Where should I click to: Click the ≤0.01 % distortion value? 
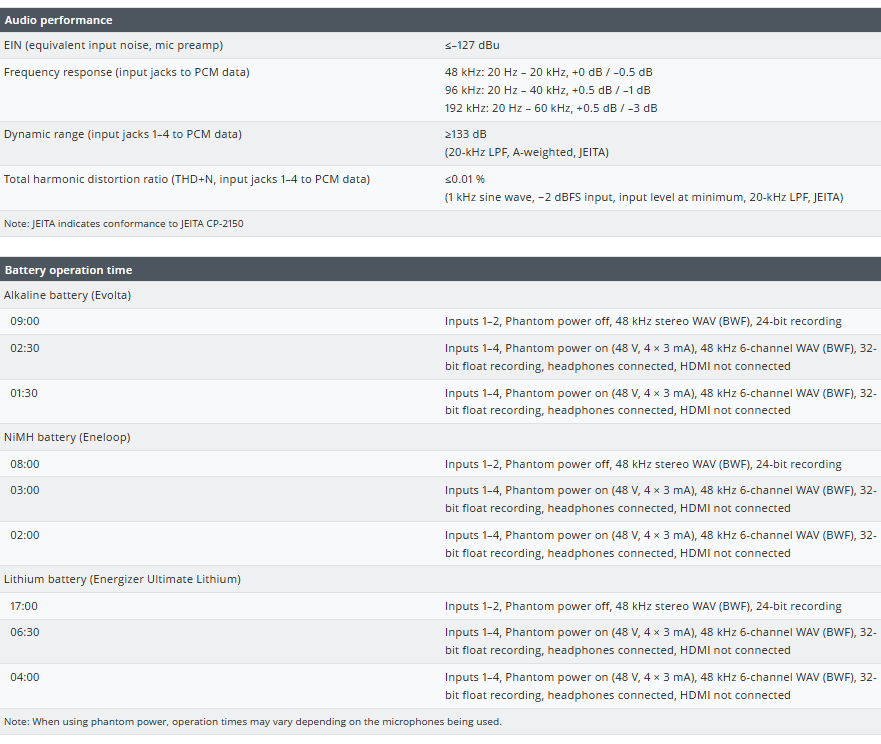tap(465, 179)
